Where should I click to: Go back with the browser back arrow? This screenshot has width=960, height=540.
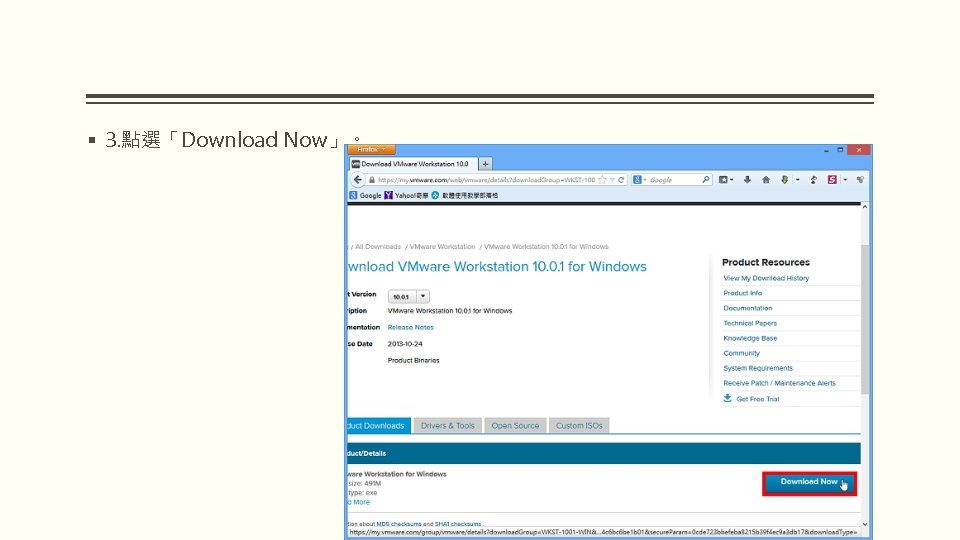pyautogui.click(x=358, y=180)
